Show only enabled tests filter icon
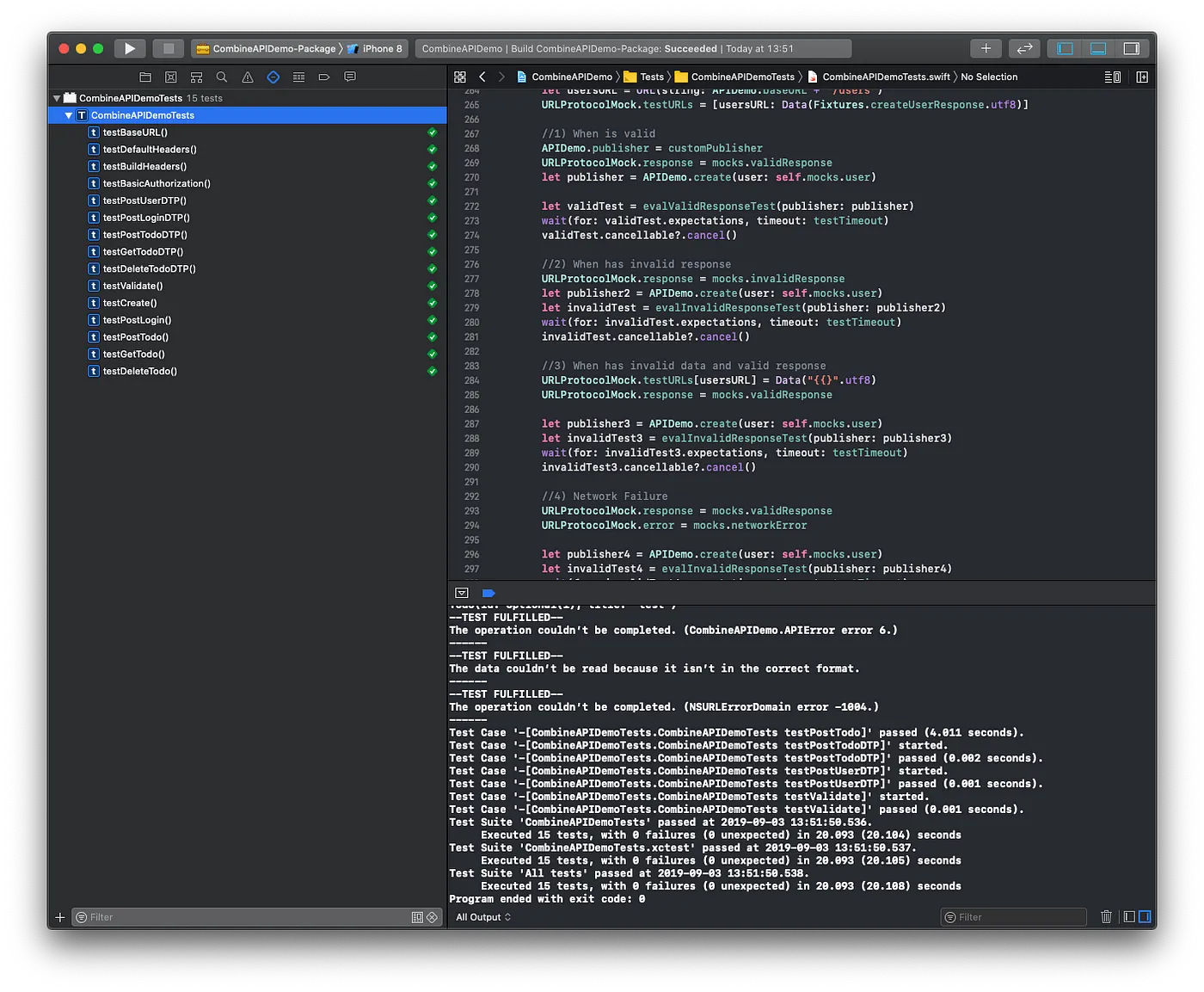The image size is (1204, 992). 417,917
